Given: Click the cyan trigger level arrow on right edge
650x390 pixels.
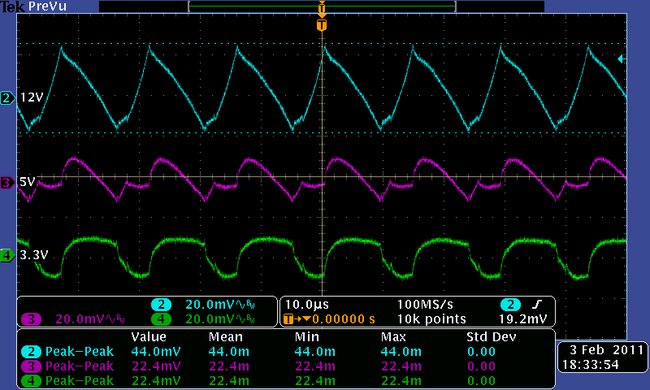Looking at the screenshot, I should pos(621,59).
